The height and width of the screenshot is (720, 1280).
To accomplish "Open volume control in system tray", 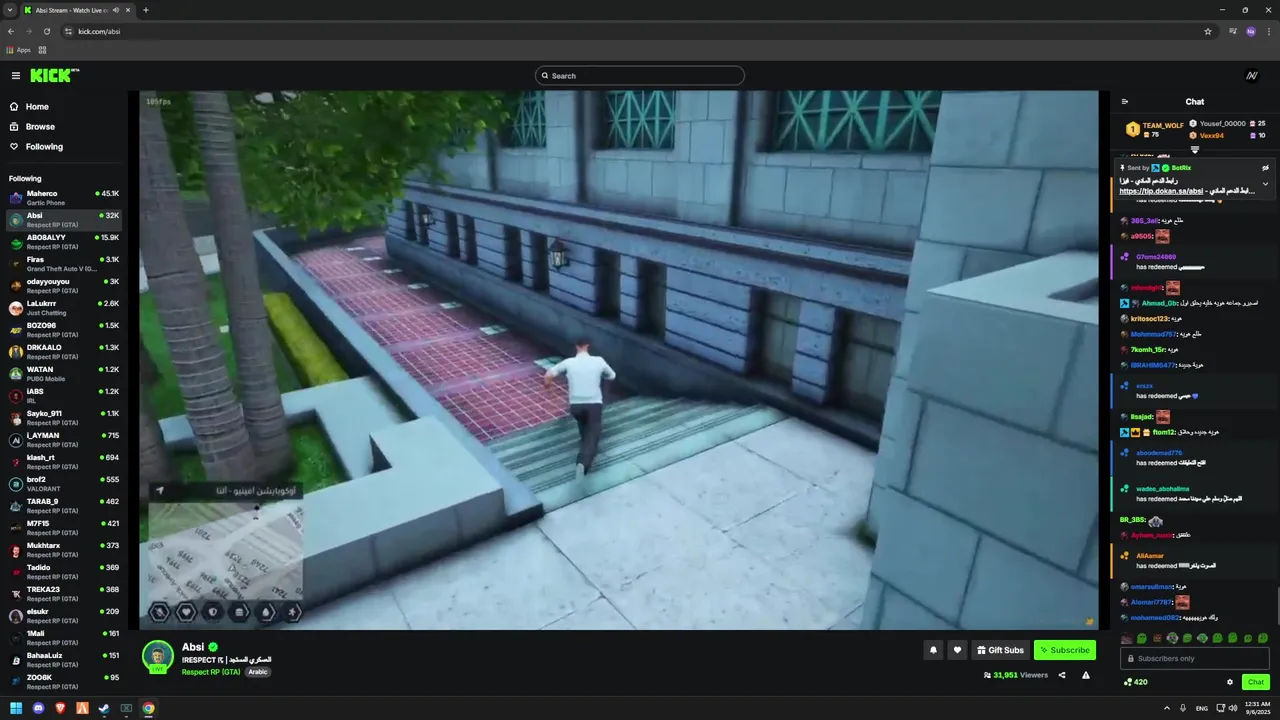I will click(1232, 708).
